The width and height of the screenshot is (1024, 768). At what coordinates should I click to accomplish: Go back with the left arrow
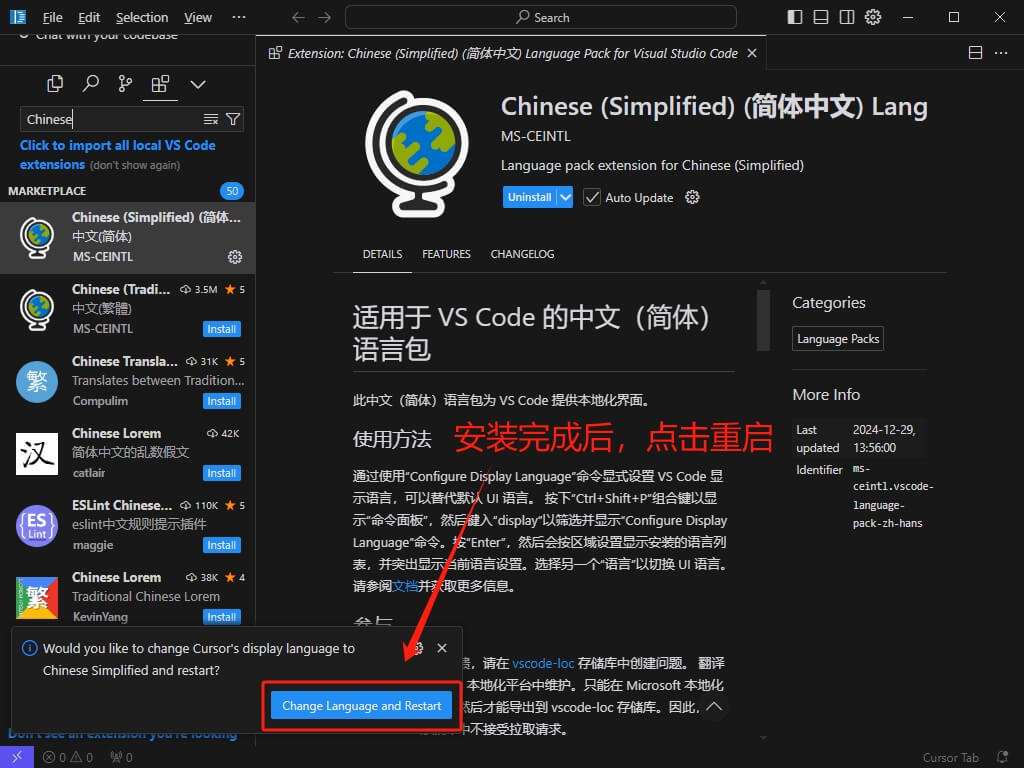(x=298, y=17)
